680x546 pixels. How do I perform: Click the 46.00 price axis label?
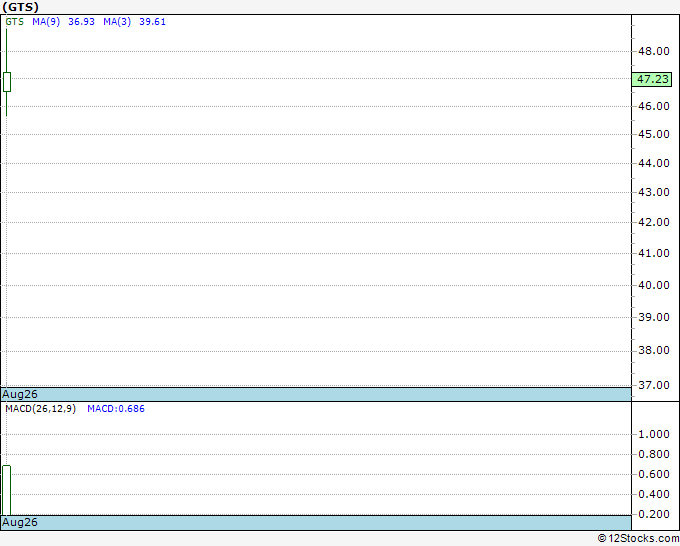point(654,106)
